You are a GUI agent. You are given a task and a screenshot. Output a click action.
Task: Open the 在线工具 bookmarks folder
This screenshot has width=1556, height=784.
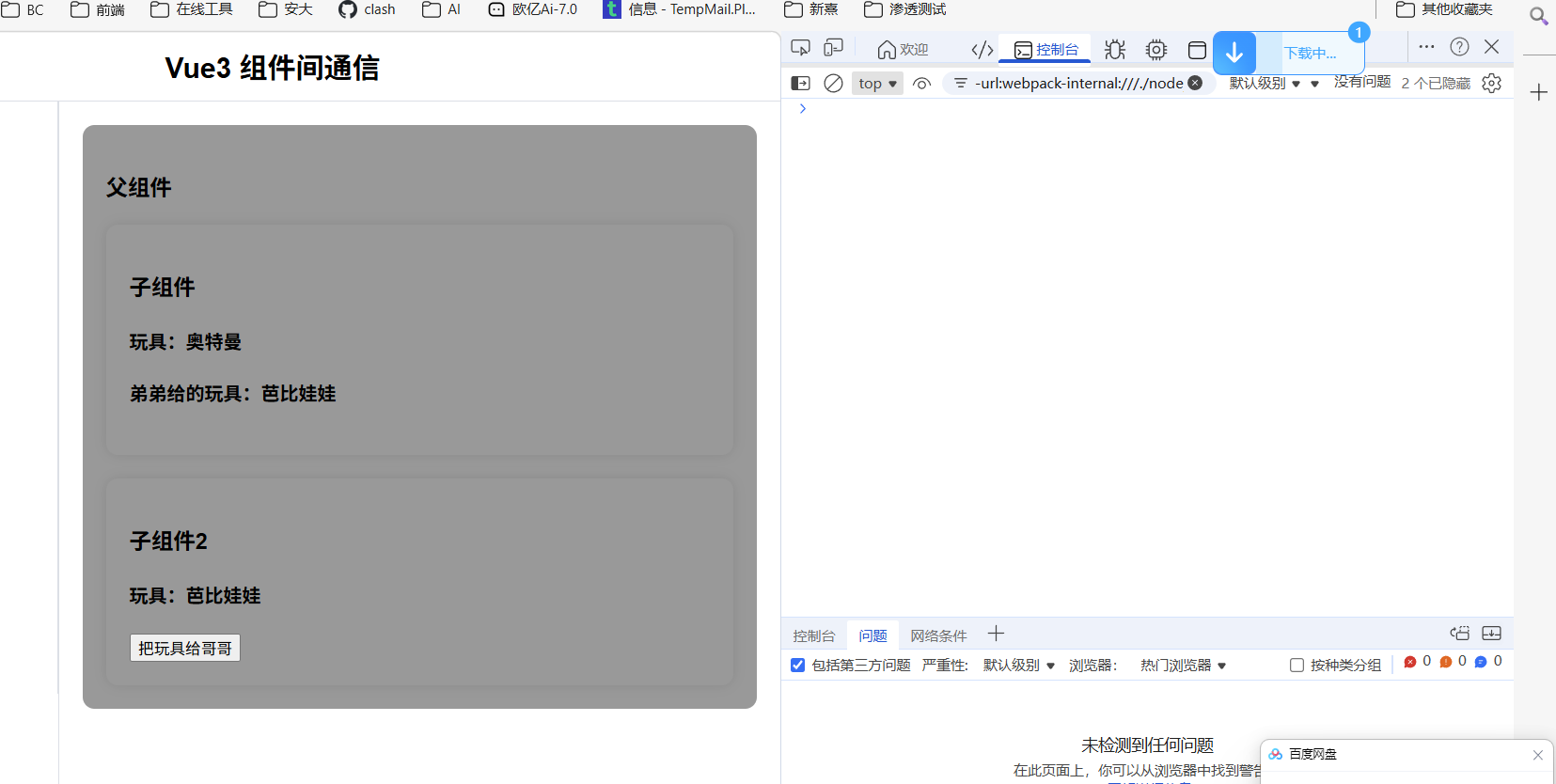[x=192, y=9]
